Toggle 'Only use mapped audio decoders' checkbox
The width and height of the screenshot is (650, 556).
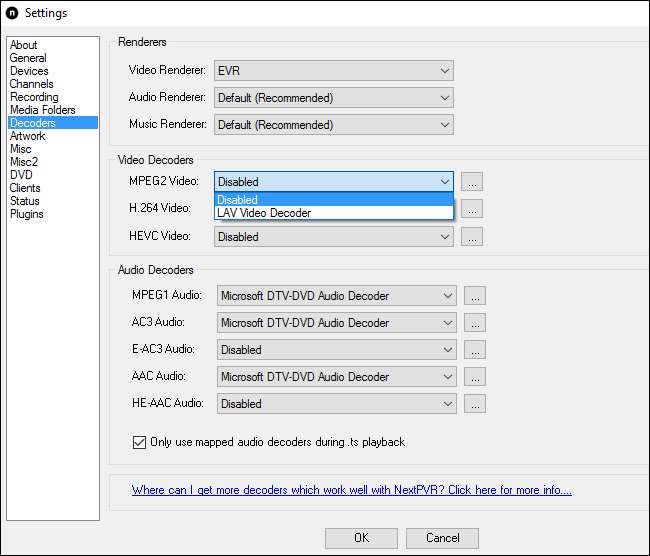coord(139,442)
